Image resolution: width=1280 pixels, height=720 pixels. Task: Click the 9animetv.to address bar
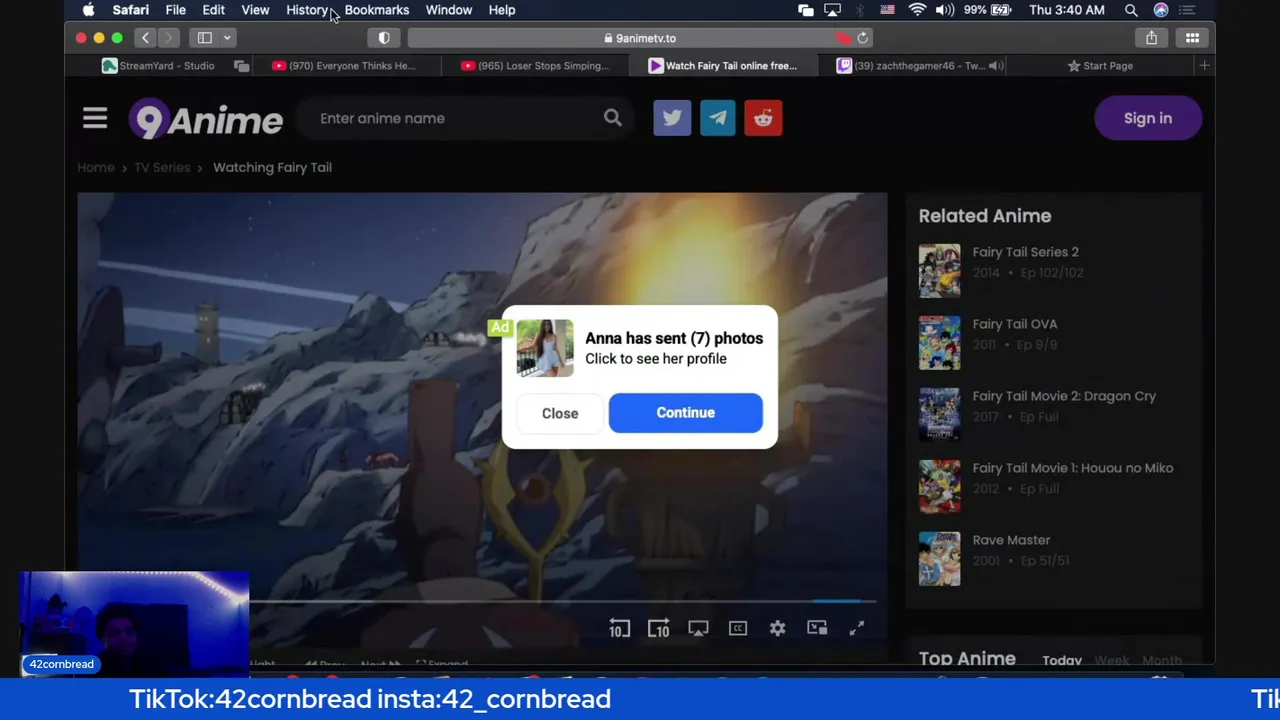tap(640, 38)
